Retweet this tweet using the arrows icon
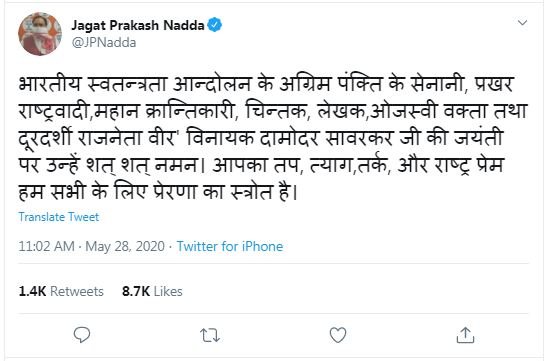This screenshot has width=546, height=361. (210, 336)
